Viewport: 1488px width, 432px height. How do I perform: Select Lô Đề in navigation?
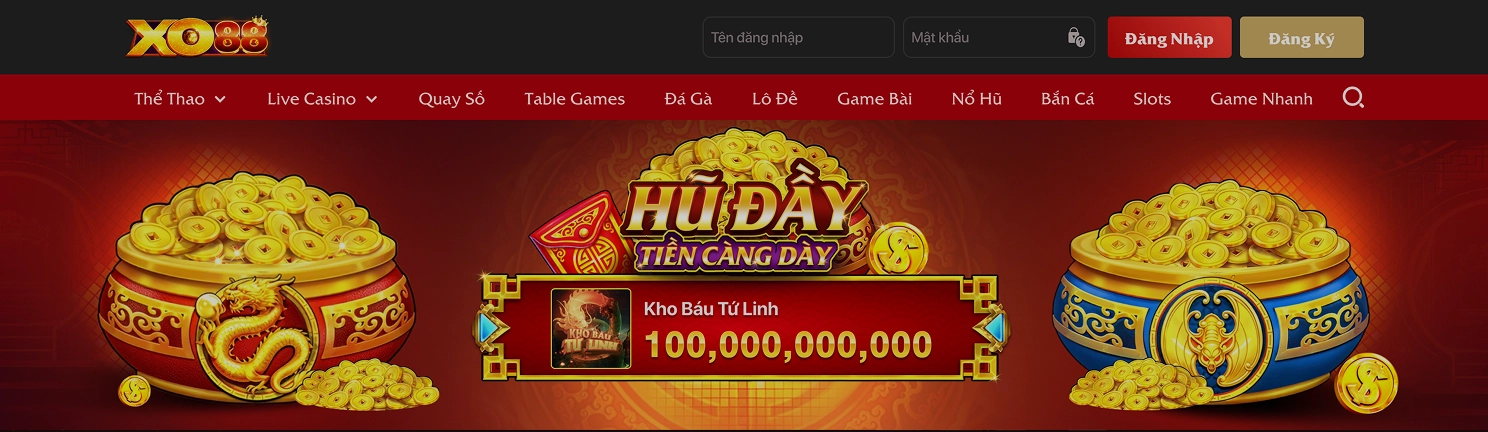(x=775, y=98)
